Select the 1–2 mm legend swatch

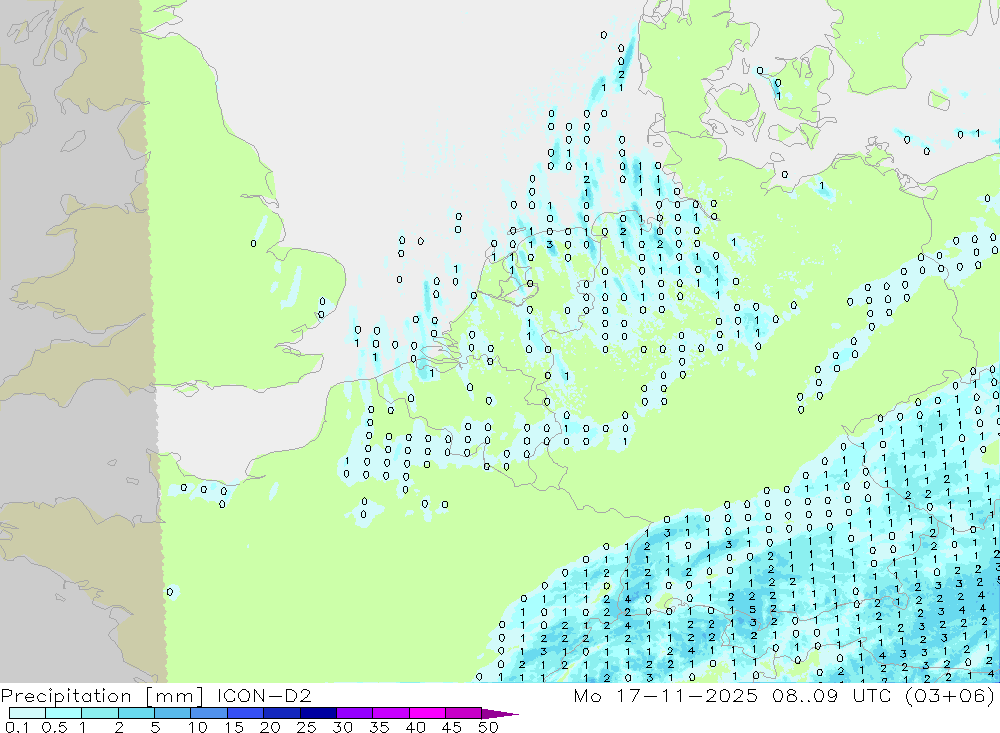[99, 713]
